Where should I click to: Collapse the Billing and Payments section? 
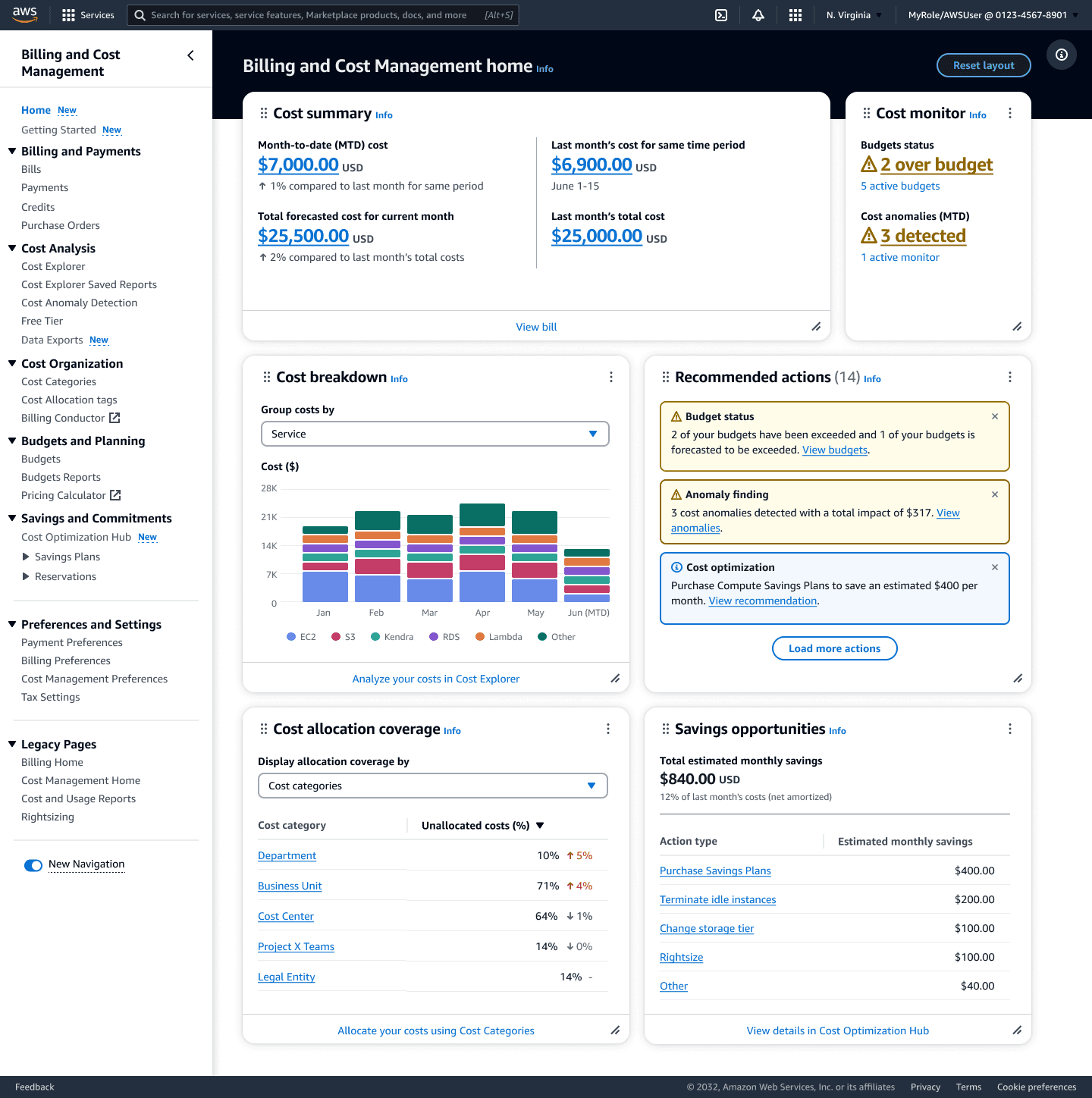(12, 151)
